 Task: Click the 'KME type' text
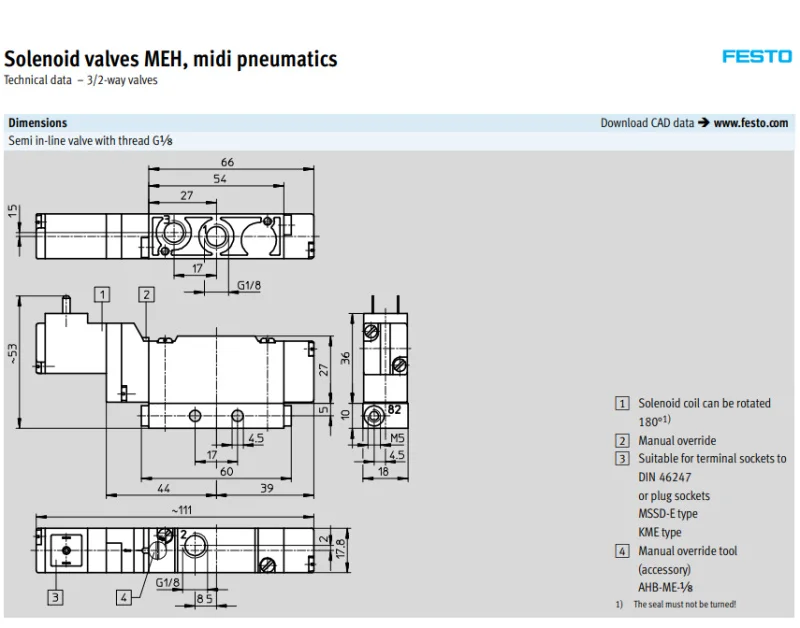pyautogui.click(x=660, y=533)
